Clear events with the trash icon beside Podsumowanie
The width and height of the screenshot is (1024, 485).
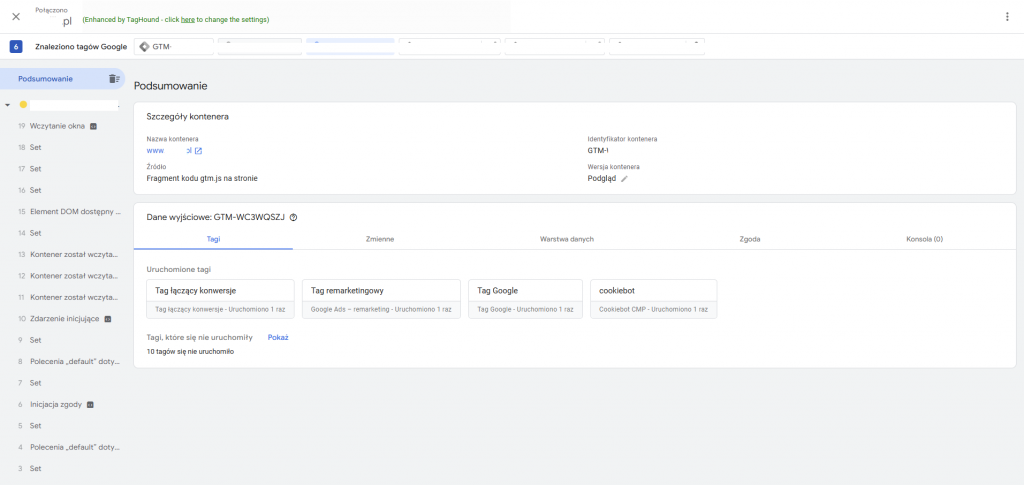click(114, 79)
